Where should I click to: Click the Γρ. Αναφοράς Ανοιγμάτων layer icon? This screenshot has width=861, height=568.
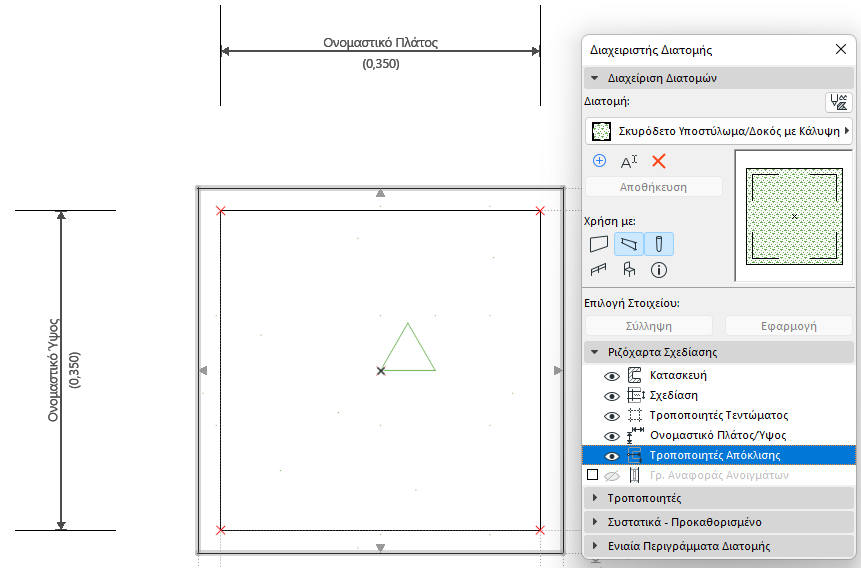(x=634, y=475)
